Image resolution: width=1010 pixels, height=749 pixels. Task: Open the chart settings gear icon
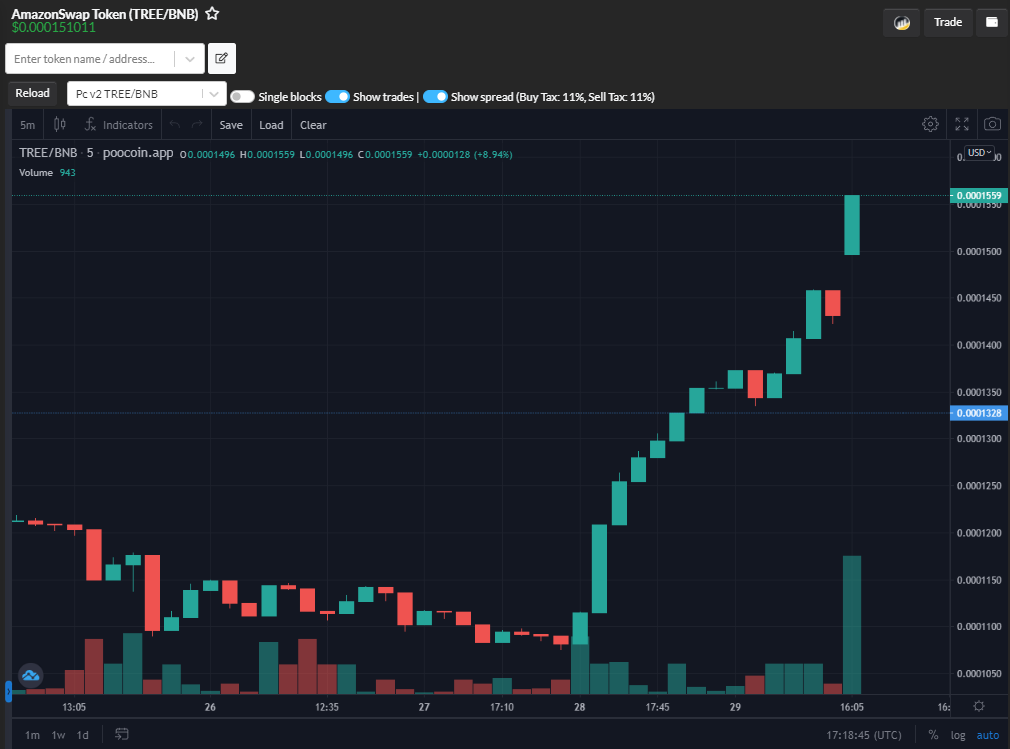tap(930, 124)
